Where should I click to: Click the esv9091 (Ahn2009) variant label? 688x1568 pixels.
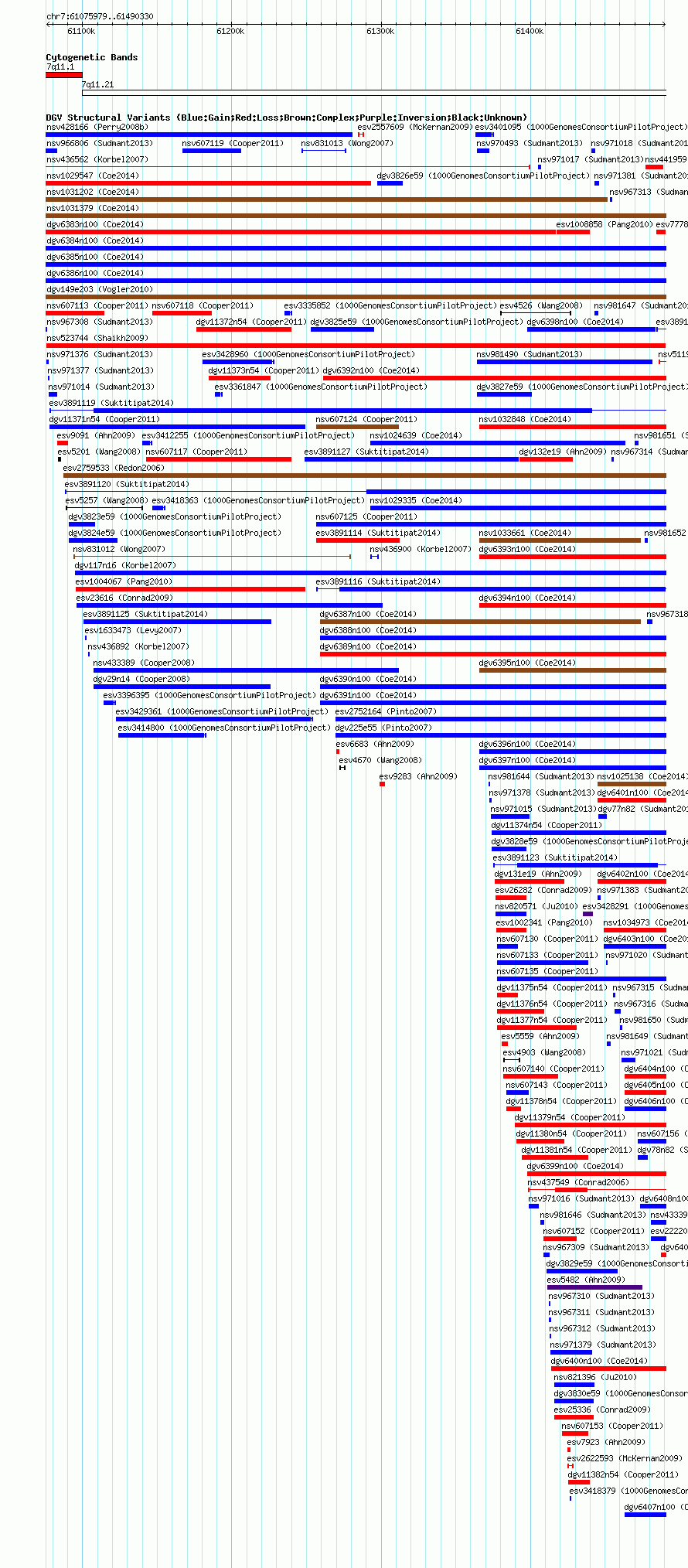[96, 435]
